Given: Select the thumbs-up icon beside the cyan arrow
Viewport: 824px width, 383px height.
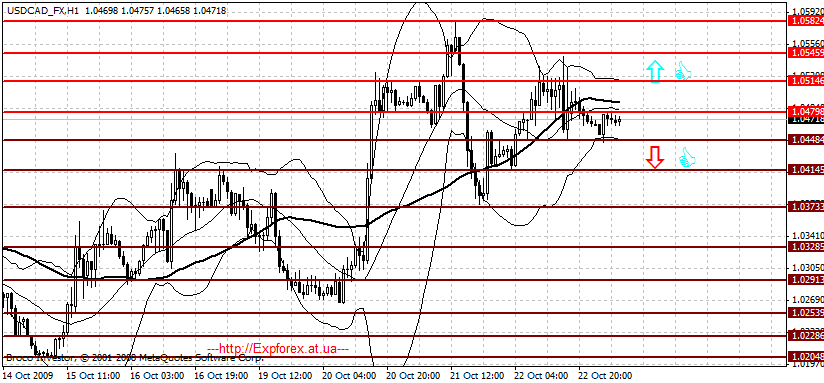Looking at the screenshot, I should (x=683, y=71).
